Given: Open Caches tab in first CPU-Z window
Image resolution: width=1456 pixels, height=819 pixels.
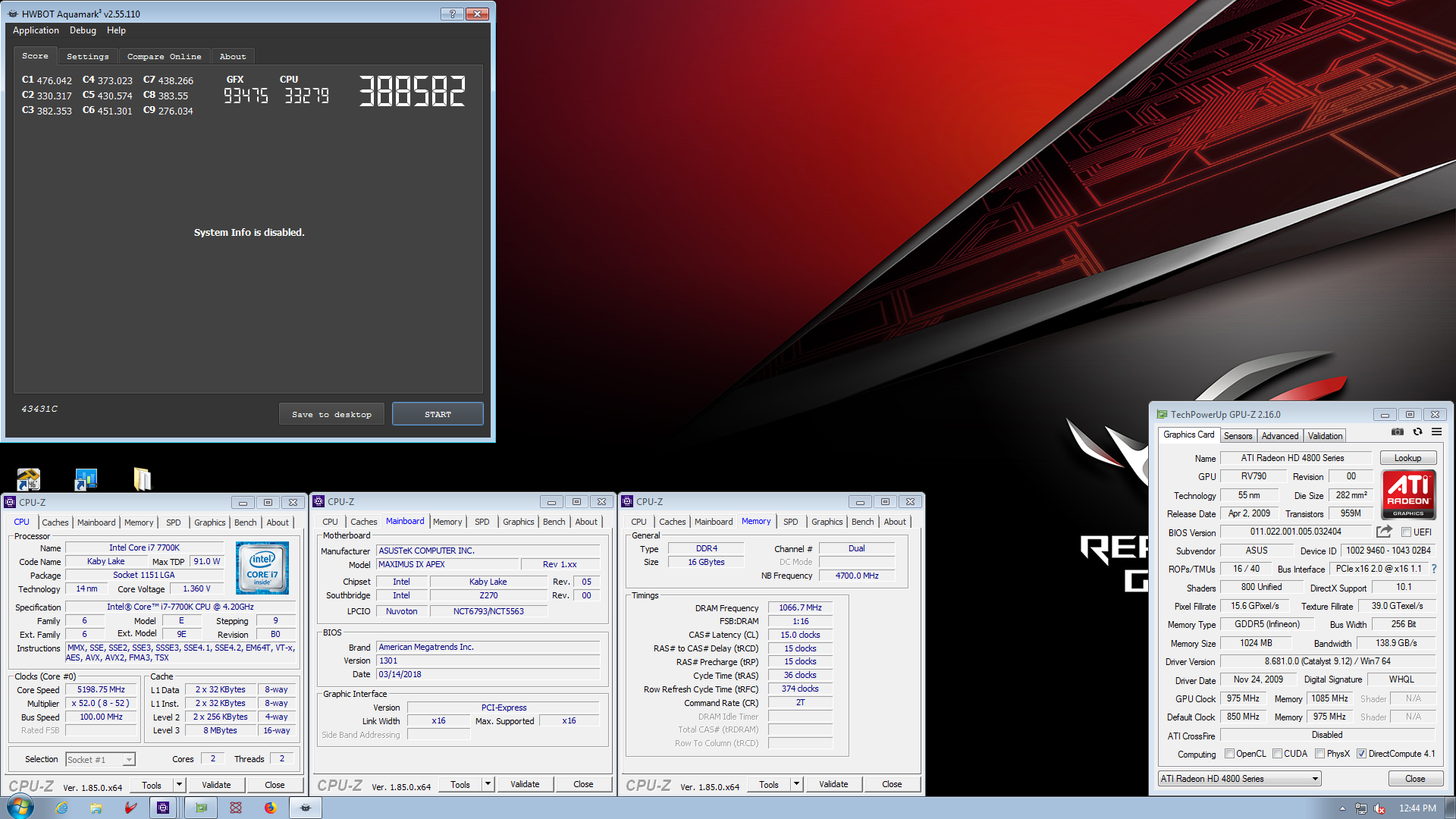Looking at the screenshot, I should pos(55,522).
